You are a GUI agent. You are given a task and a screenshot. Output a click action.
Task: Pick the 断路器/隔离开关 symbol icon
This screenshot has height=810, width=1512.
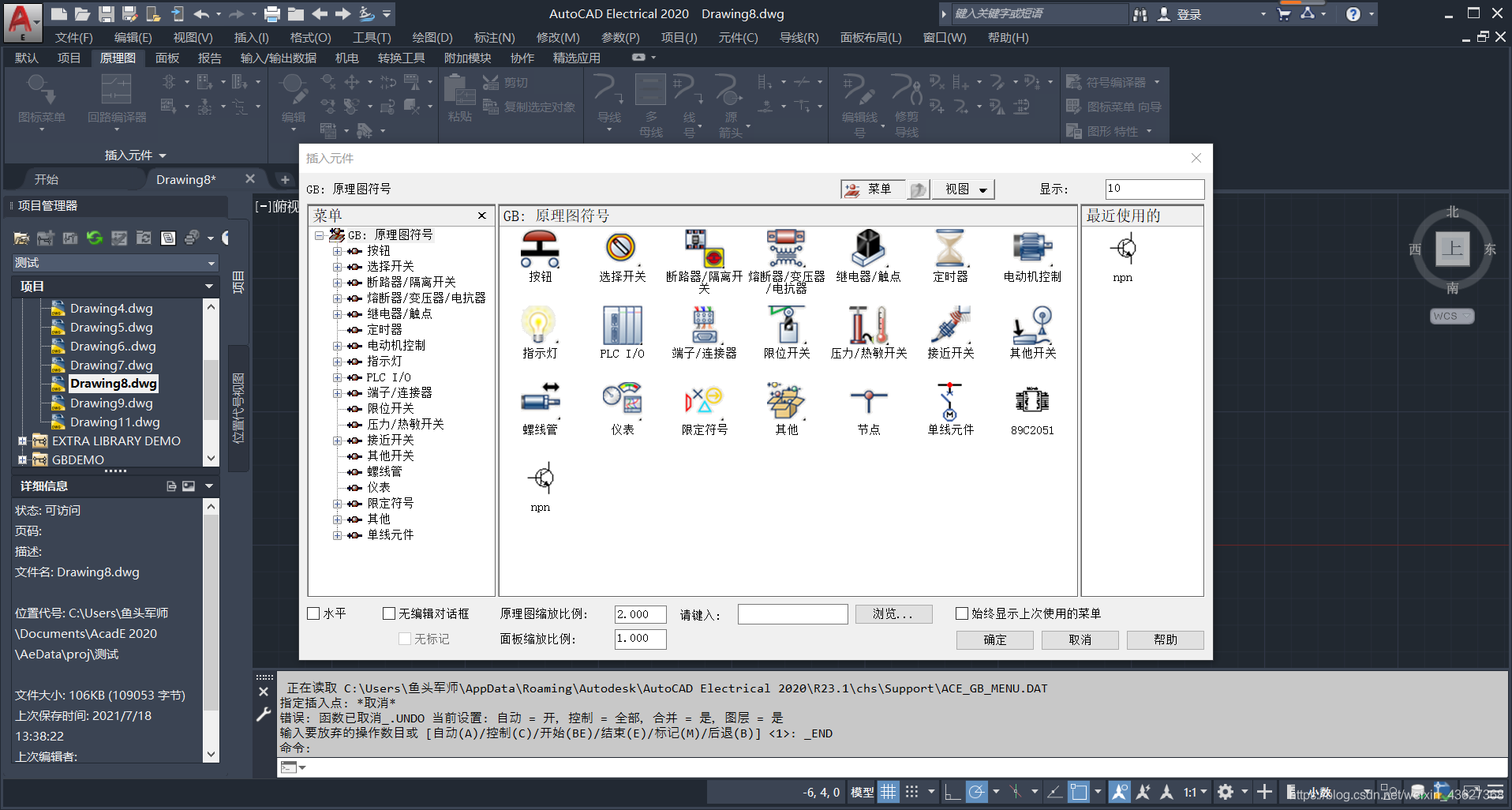coord(705,249)
